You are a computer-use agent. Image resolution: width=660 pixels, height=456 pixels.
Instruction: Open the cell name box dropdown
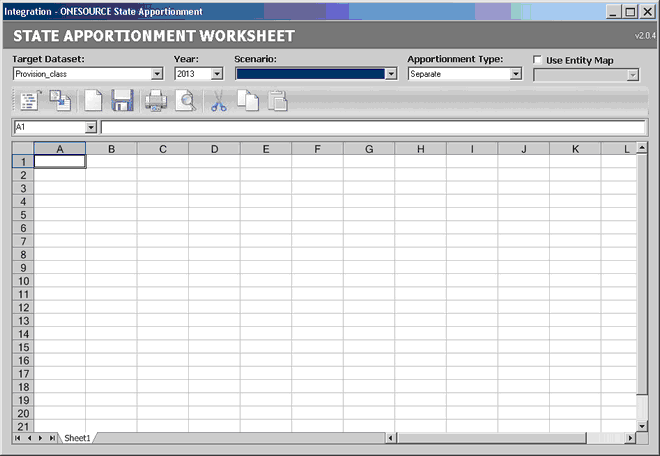91,127
